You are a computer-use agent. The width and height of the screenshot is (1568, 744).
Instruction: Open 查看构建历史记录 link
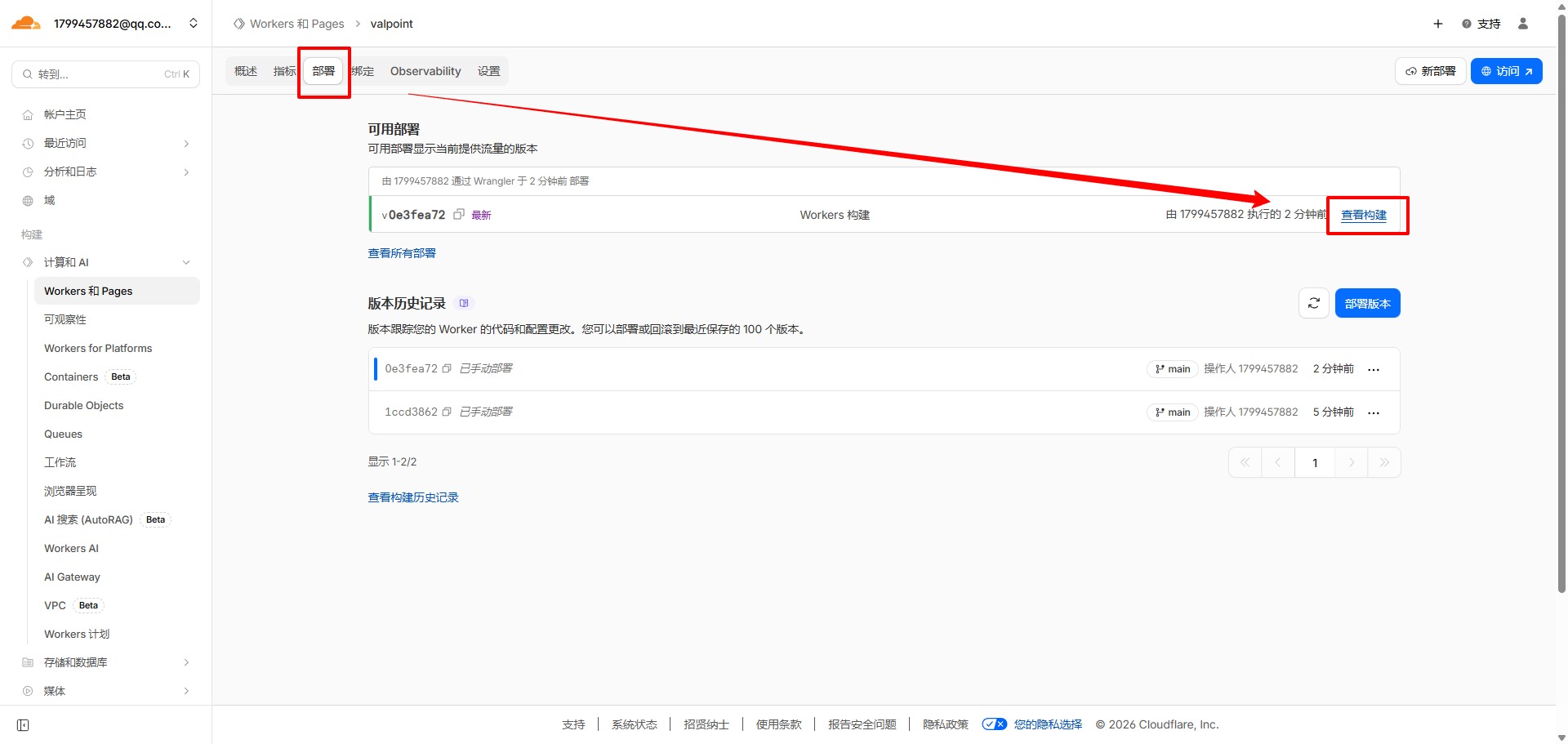[x=413, y=497]
